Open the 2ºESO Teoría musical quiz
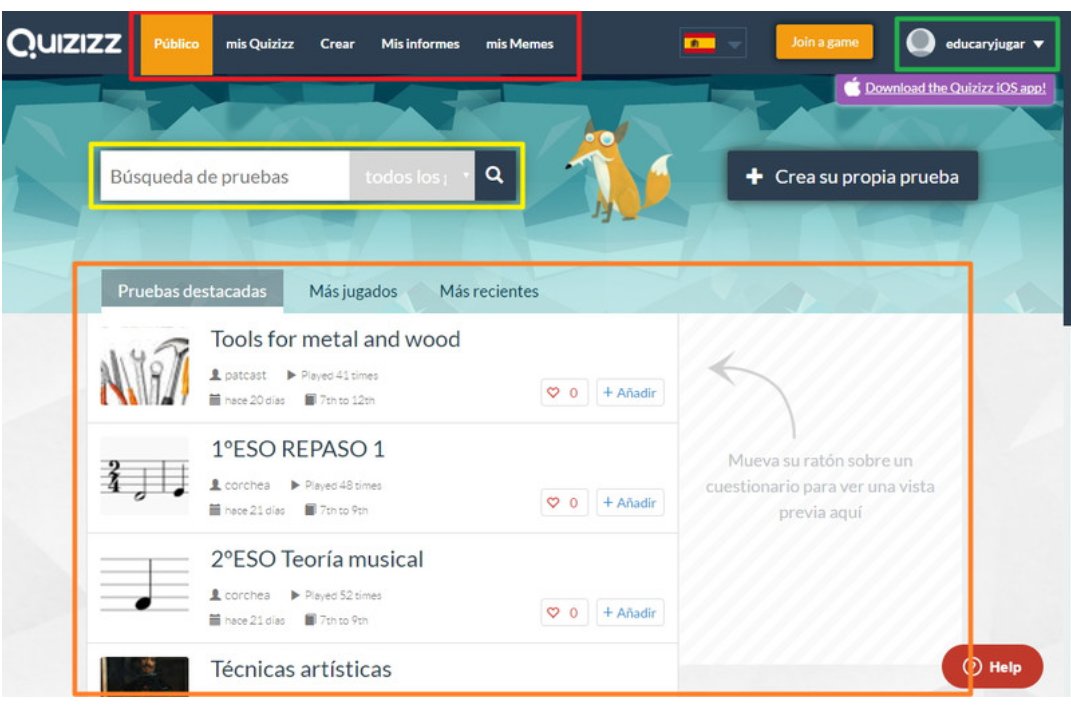This screenshot has width=1071, height=714. click(x=317, y=559)
